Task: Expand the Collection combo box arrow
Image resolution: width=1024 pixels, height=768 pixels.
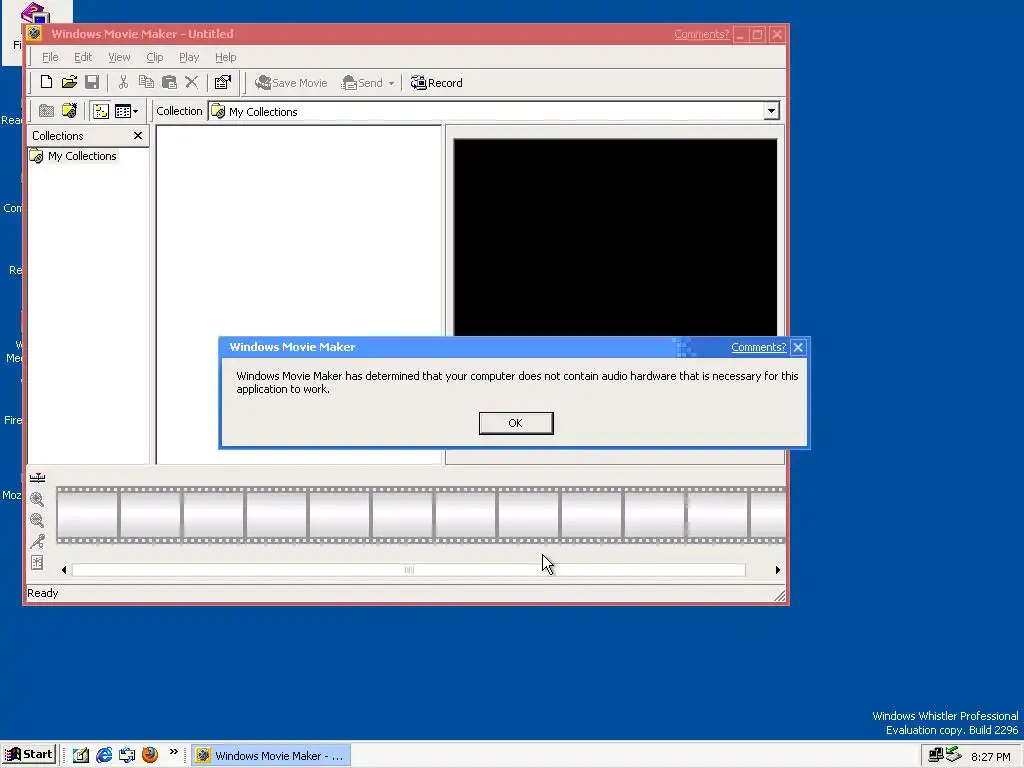Action: [x=771, y=111]
